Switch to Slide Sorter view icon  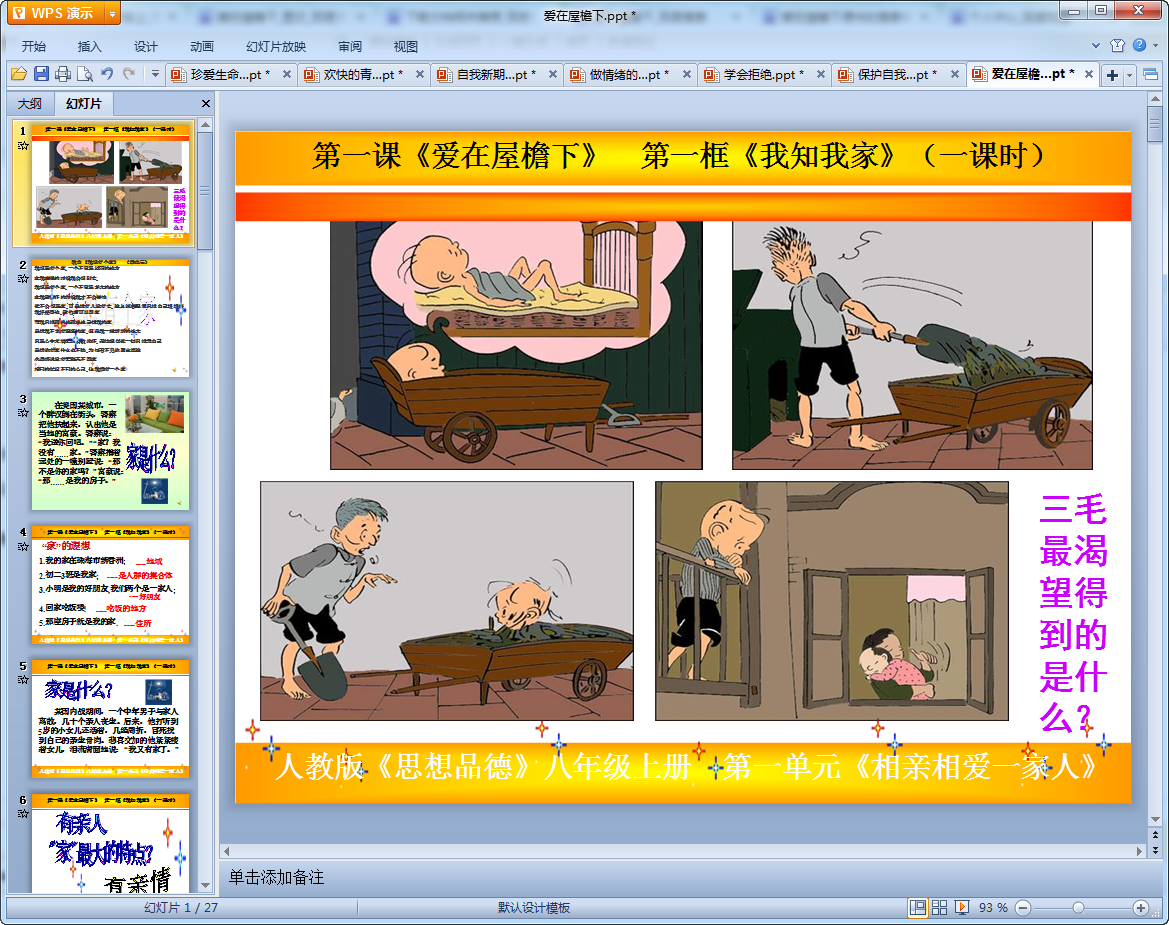(x=939, y=907)
